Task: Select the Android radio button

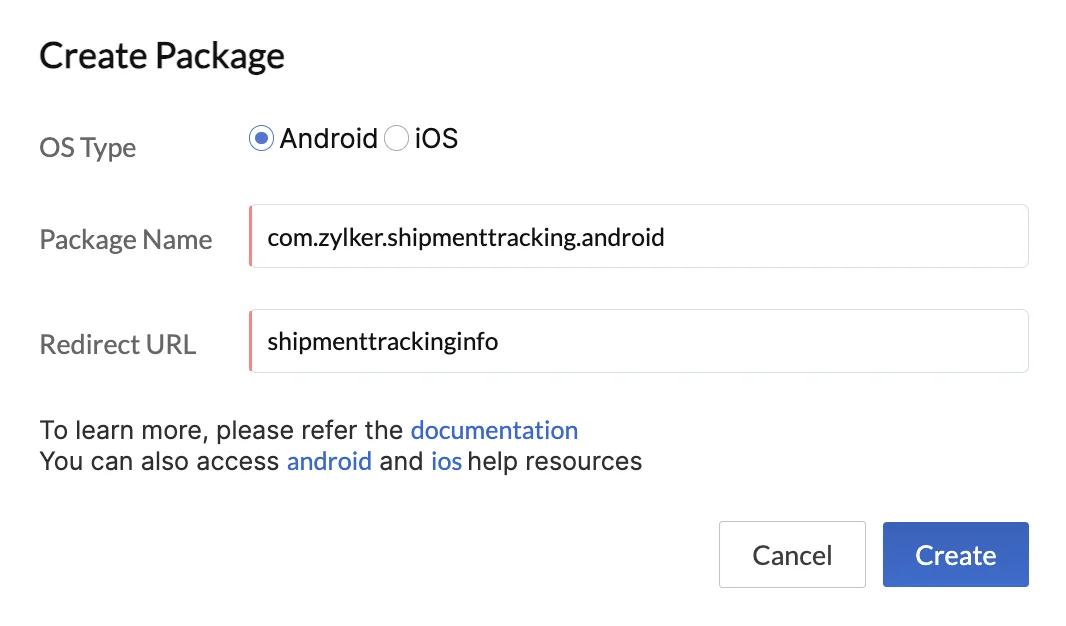Action: point(261,138)
